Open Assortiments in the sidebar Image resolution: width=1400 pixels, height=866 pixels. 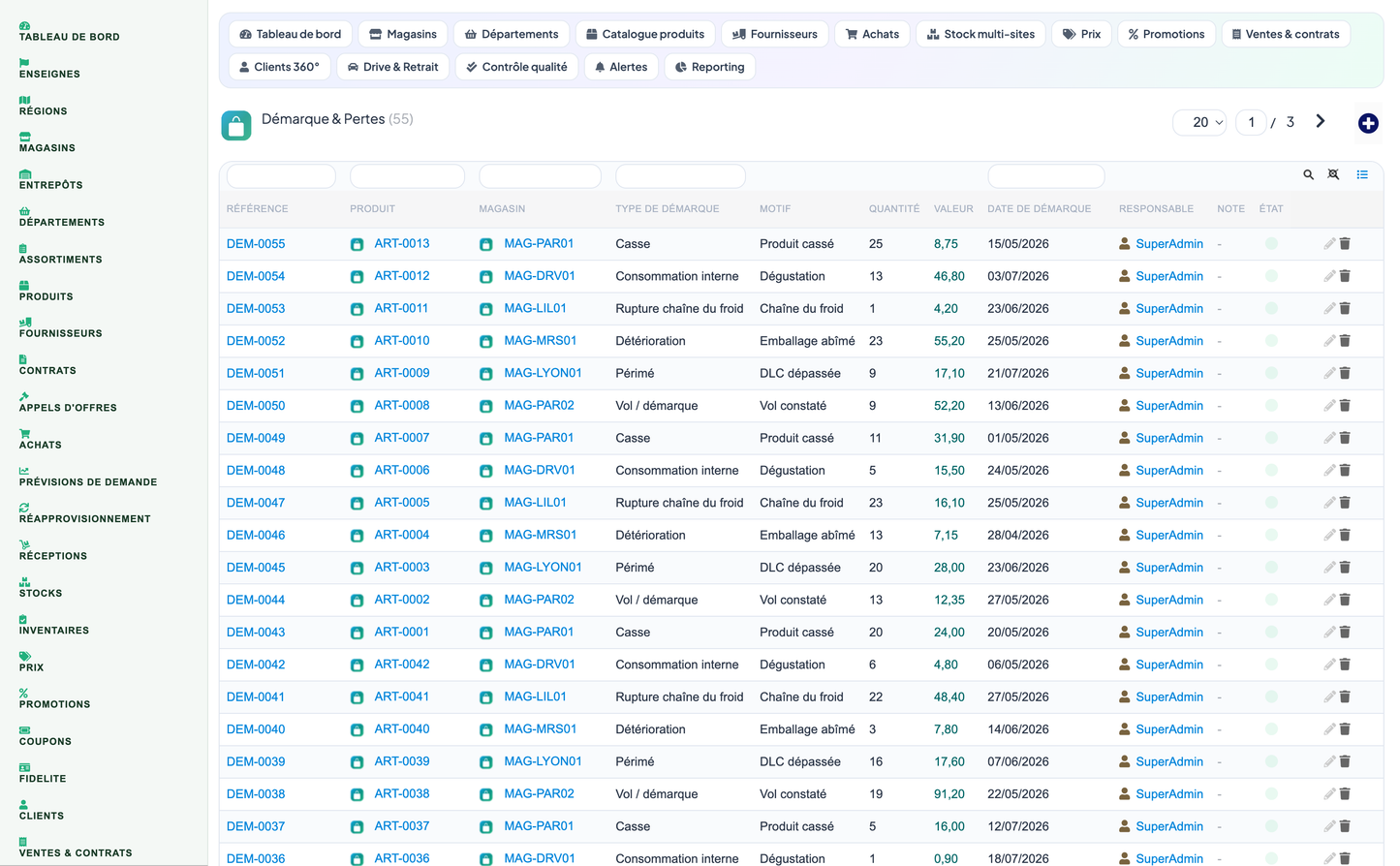(x=60, y=255)
